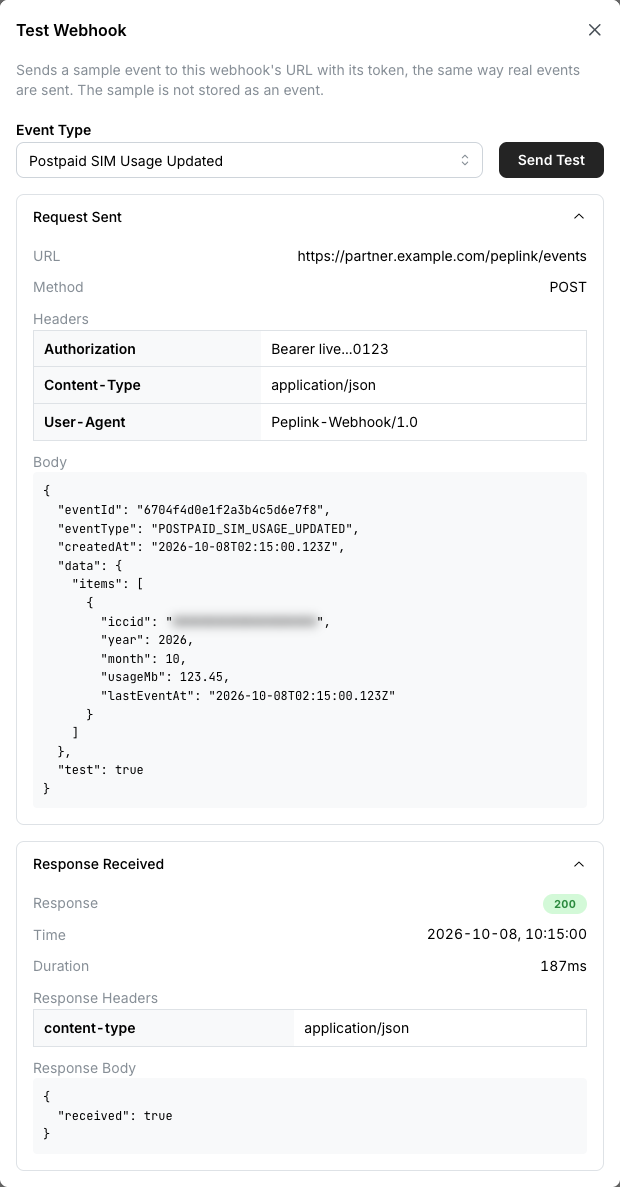Click the 200 response status badge
The height and width of the screenshot is (1187, 620).
(565, 904)
